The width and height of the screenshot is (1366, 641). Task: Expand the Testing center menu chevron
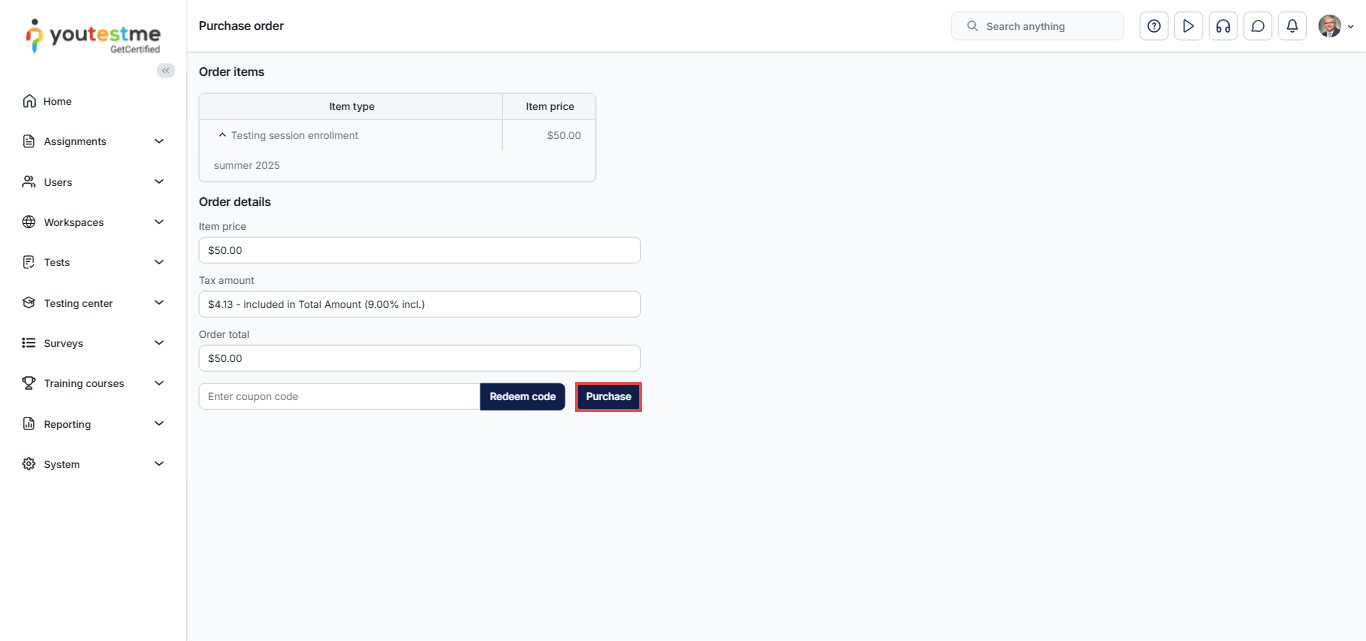click(x=159, y=303)
